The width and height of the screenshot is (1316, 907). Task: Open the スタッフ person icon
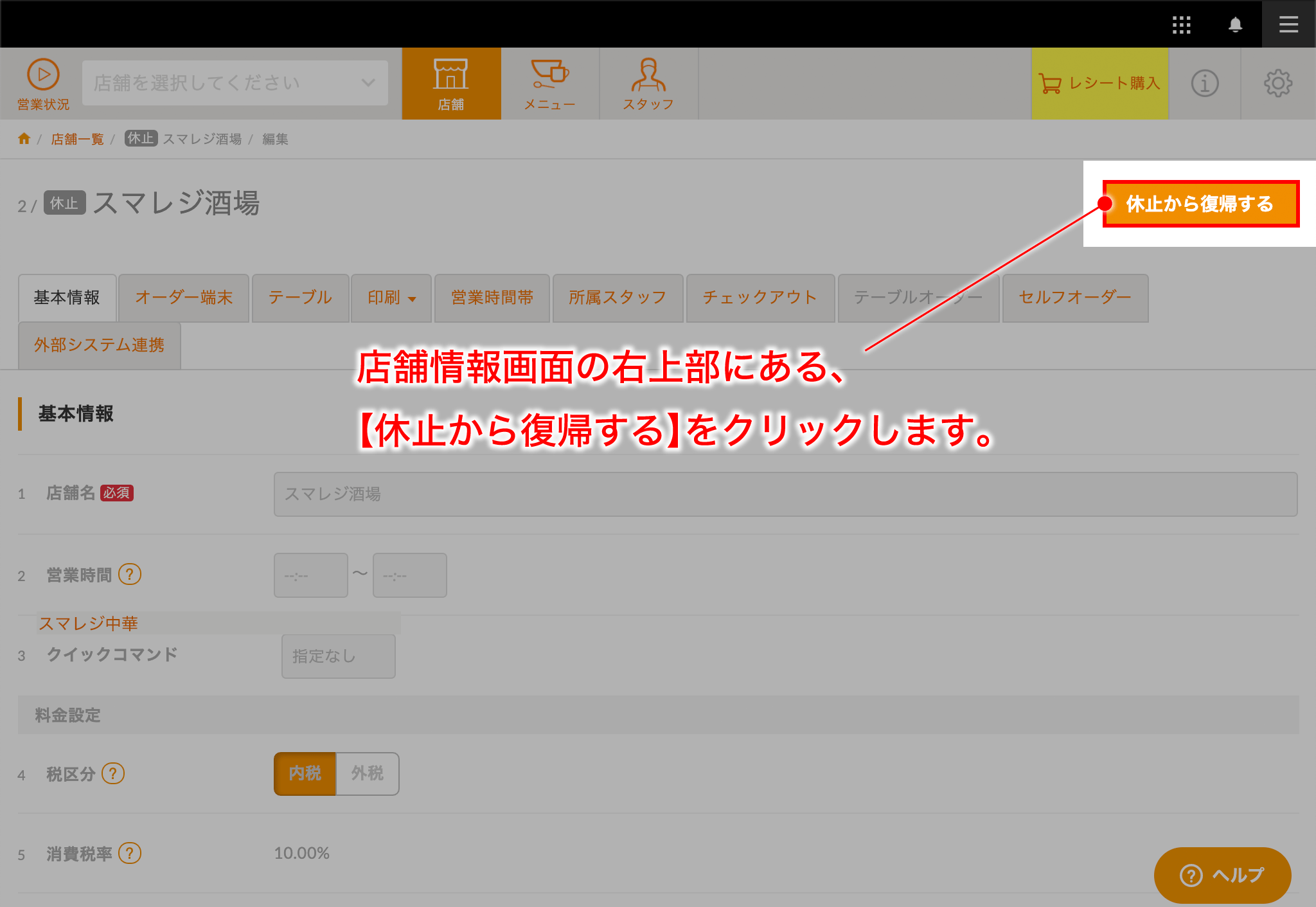[x=648, y=83]
